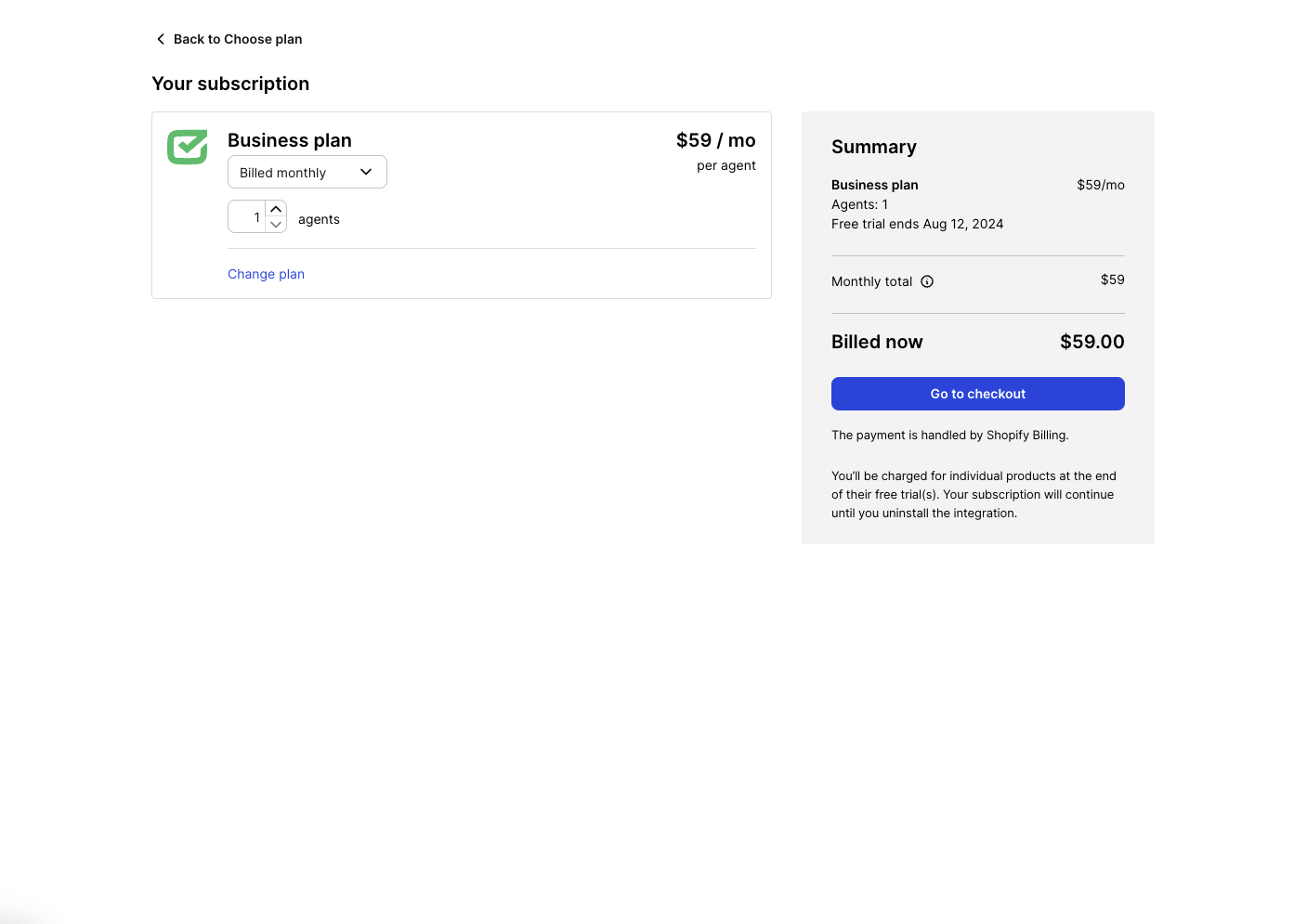The image size is (1307, 924).
Task: Click the 'Business plan' card title
Action: pos(290,140)
